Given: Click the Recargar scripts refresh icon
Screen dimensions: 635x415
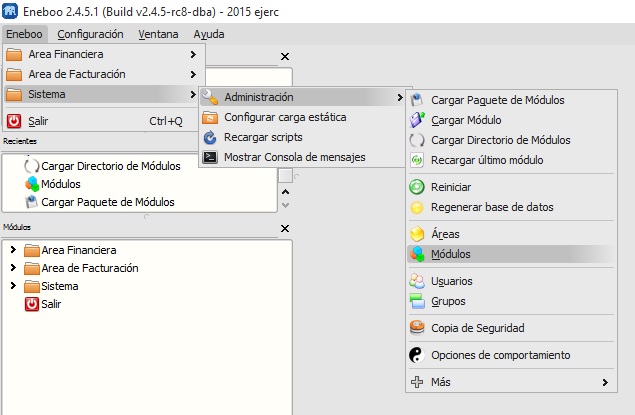Looking at the screenshot, I should click(x=210, y=137).
